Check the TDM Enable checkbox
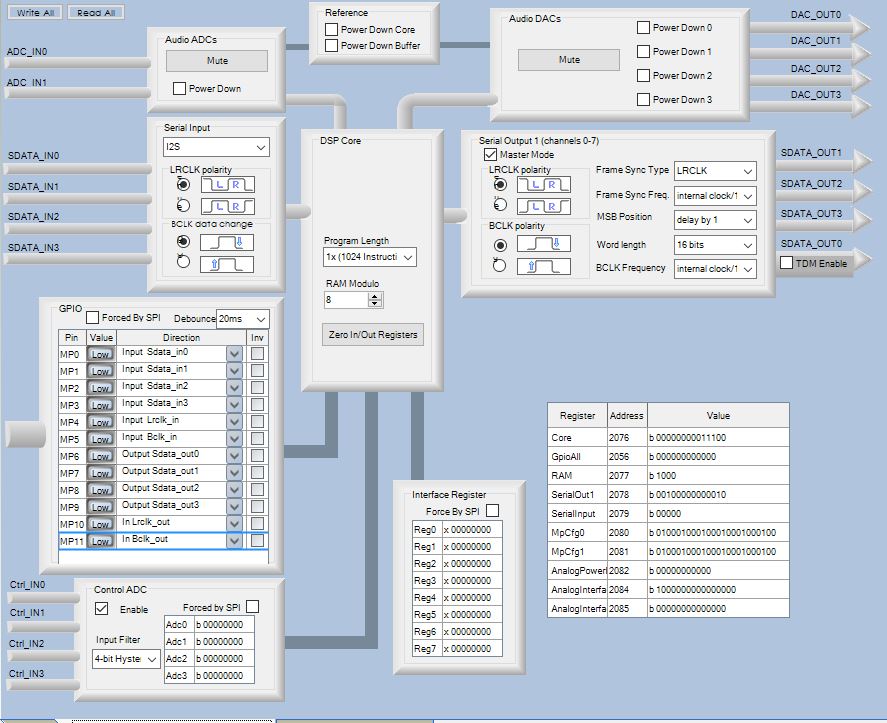 pyautogui.click(x=786, y=262)
